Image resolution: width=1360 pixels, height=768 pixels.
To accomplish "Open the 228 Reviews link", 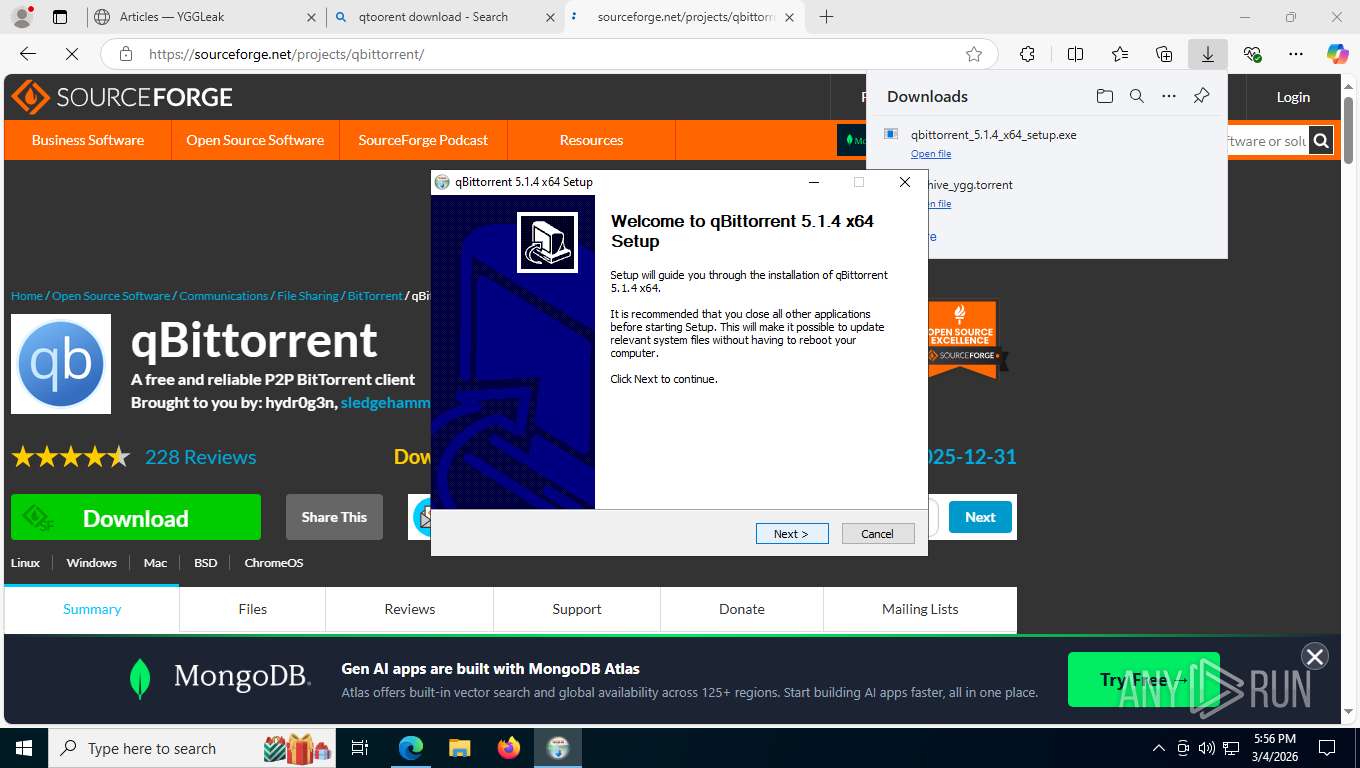I will pos(201,457).
